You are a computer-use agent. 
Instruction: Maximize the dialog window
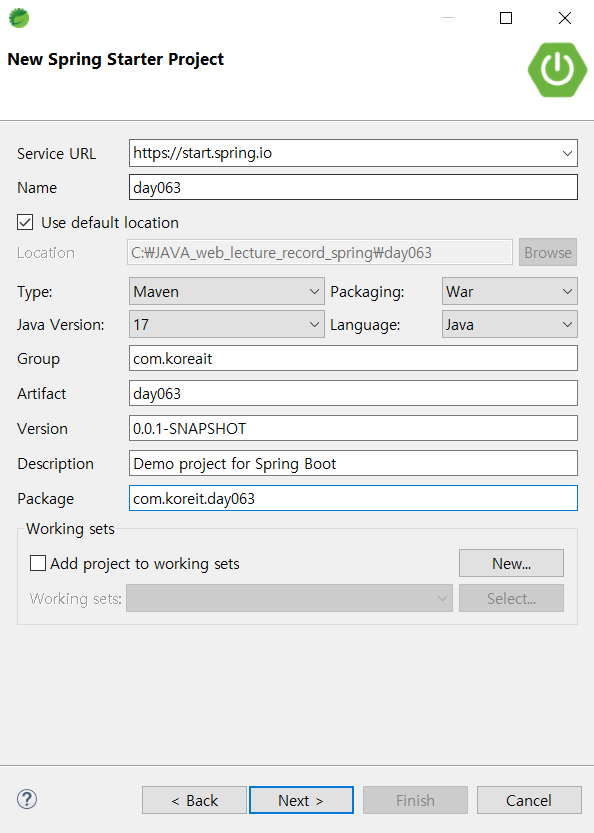[506, 18]
